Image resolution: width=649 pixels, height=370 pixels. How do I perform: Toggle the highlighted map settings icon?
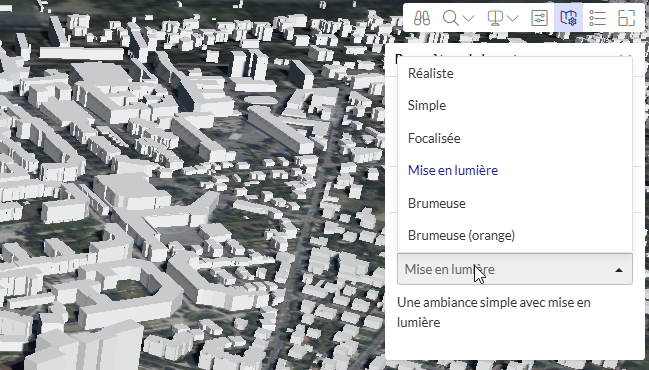[568, 18]
